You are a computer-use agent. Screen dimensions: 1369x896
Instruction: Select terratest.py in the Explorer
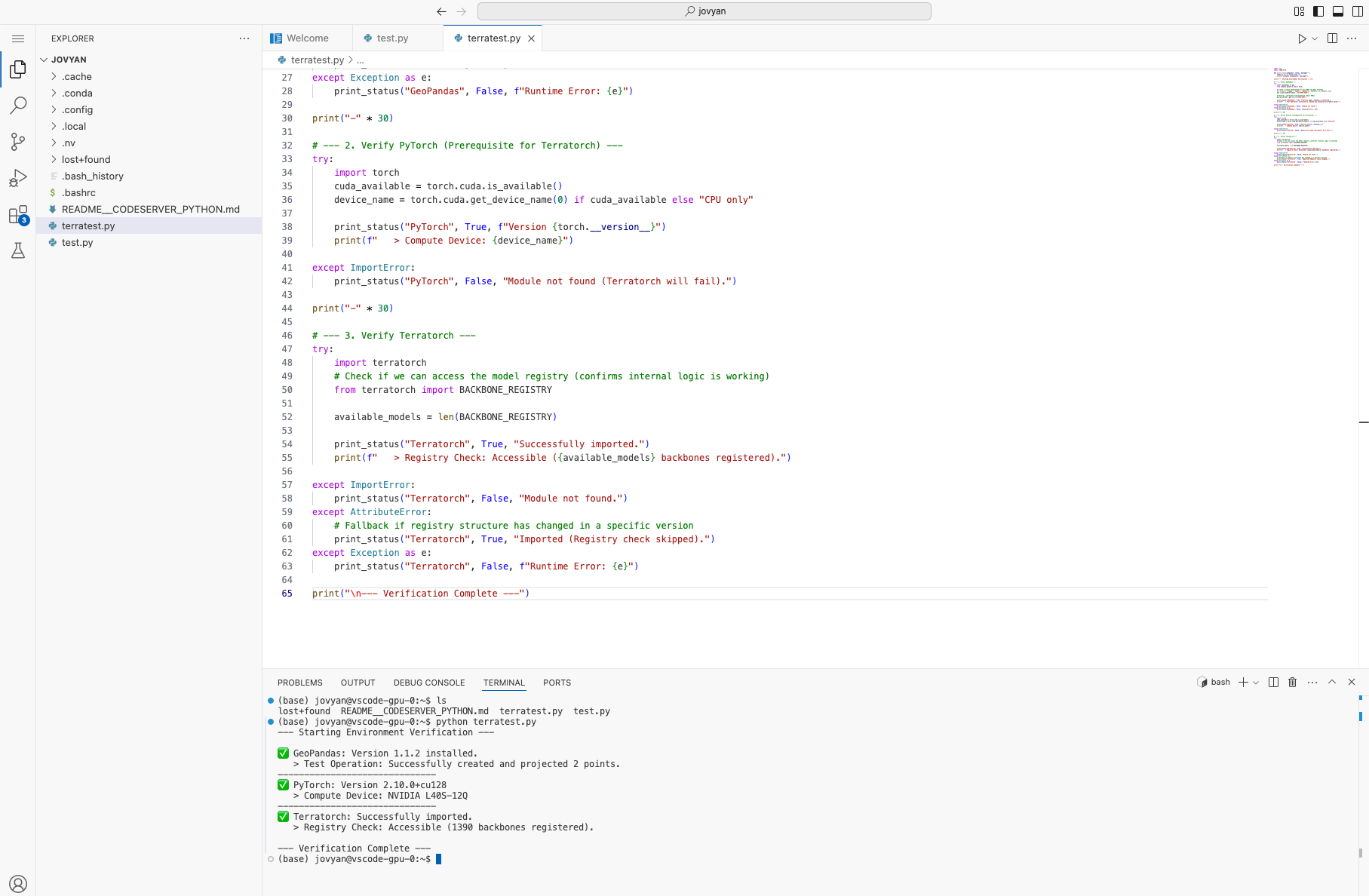pyautogui.click(x=149, y=226)
